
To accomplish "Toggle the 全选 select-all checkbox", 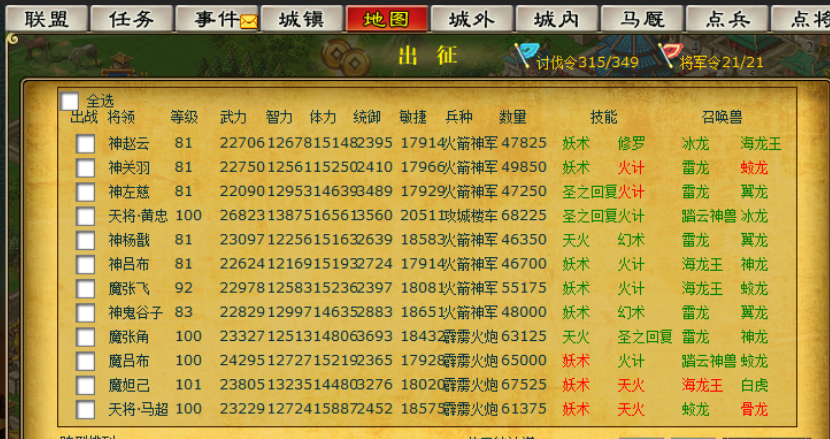I will pyautogui.click(x=69, y=101).
